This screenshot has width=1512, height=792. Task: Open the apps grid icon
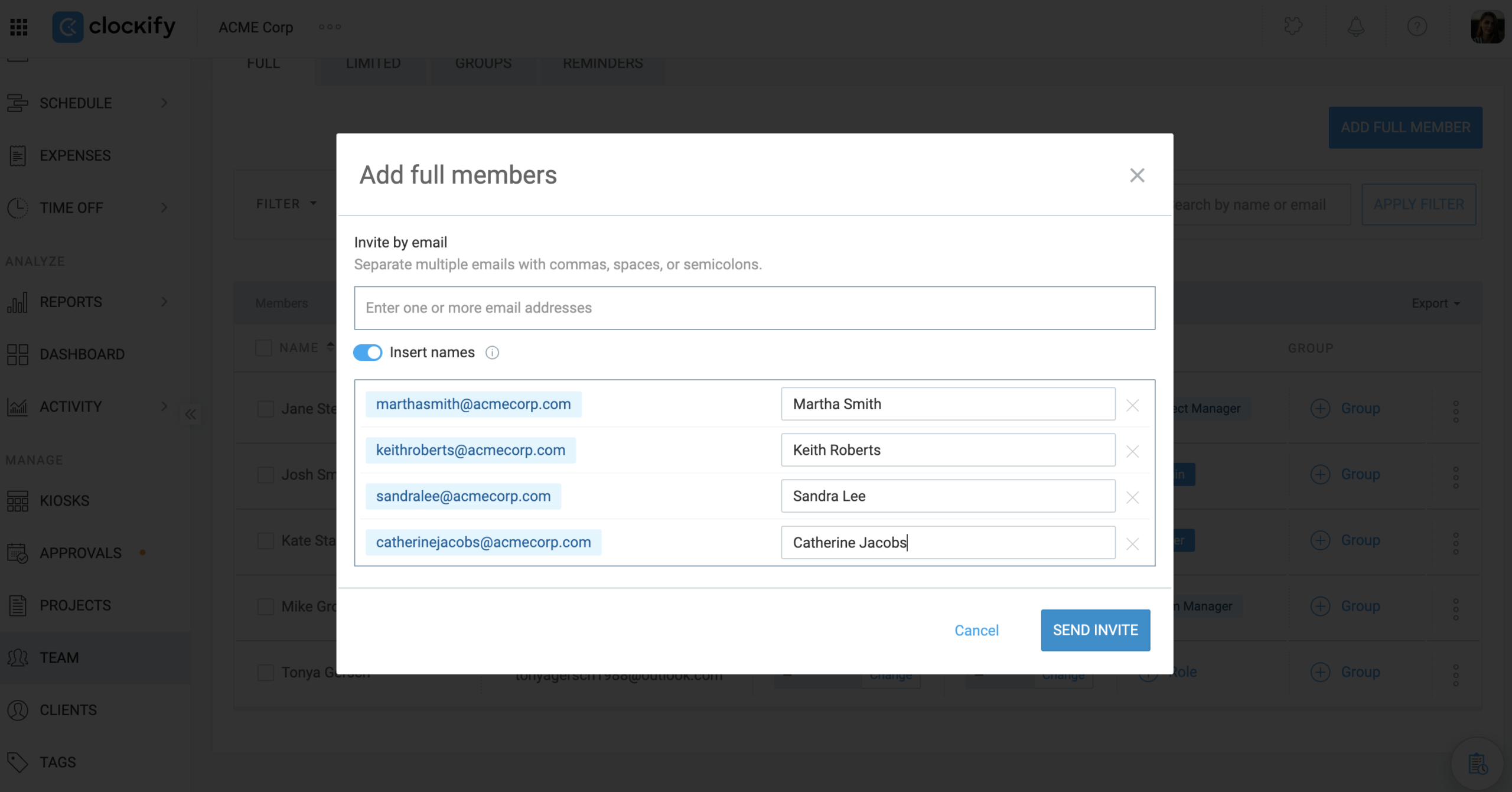(x=19, y=27)
